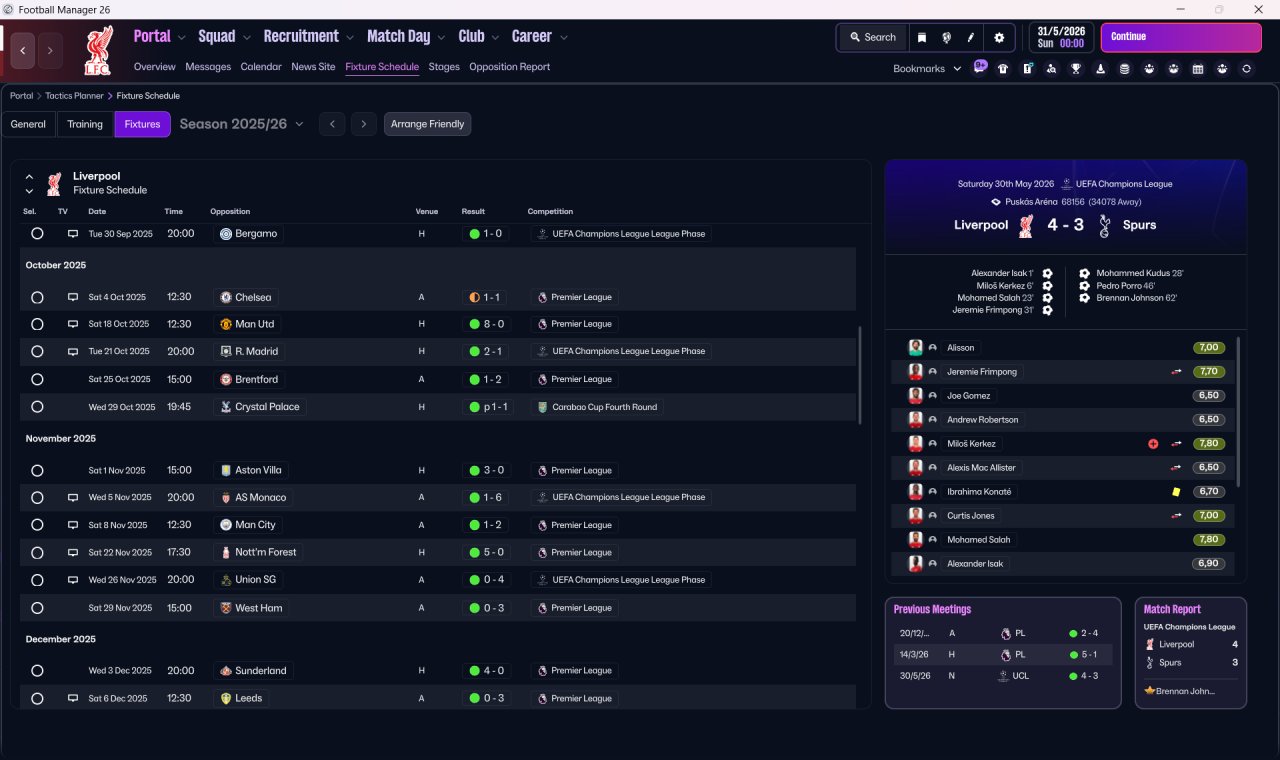Click the circular refresh icon in bookmarks bar
The width and height of the screenshot is (1280, 760).
click(1246, 69)
